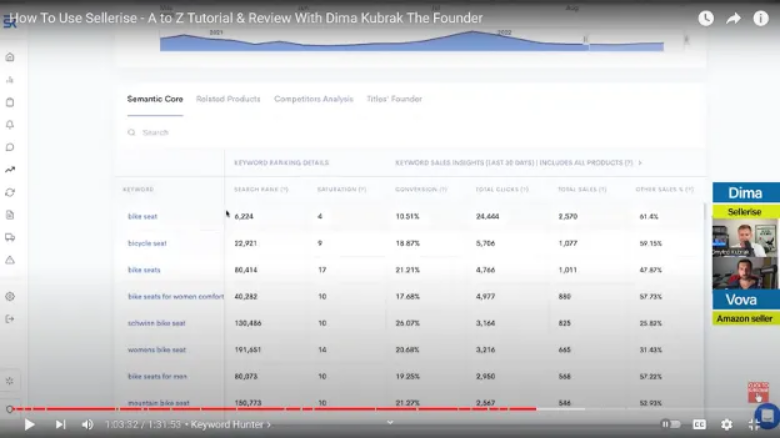Toggle the autoplay switch
The height and width of the screenshot is (438, 780).
[x=670, y=425]
